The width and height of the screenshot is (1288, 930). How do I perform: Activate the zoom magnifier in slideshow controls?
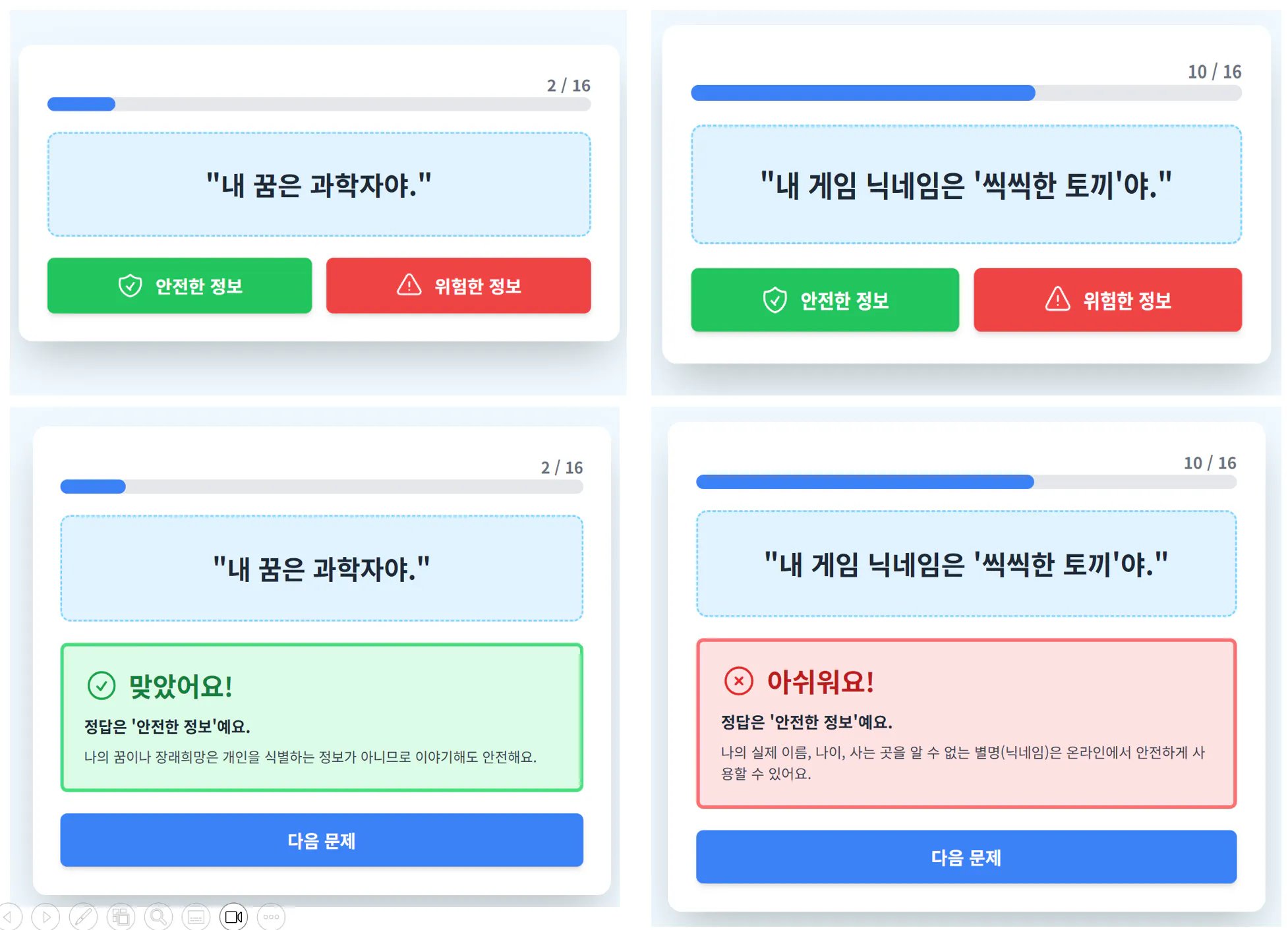pyautogui.click(x=158, y=917)
